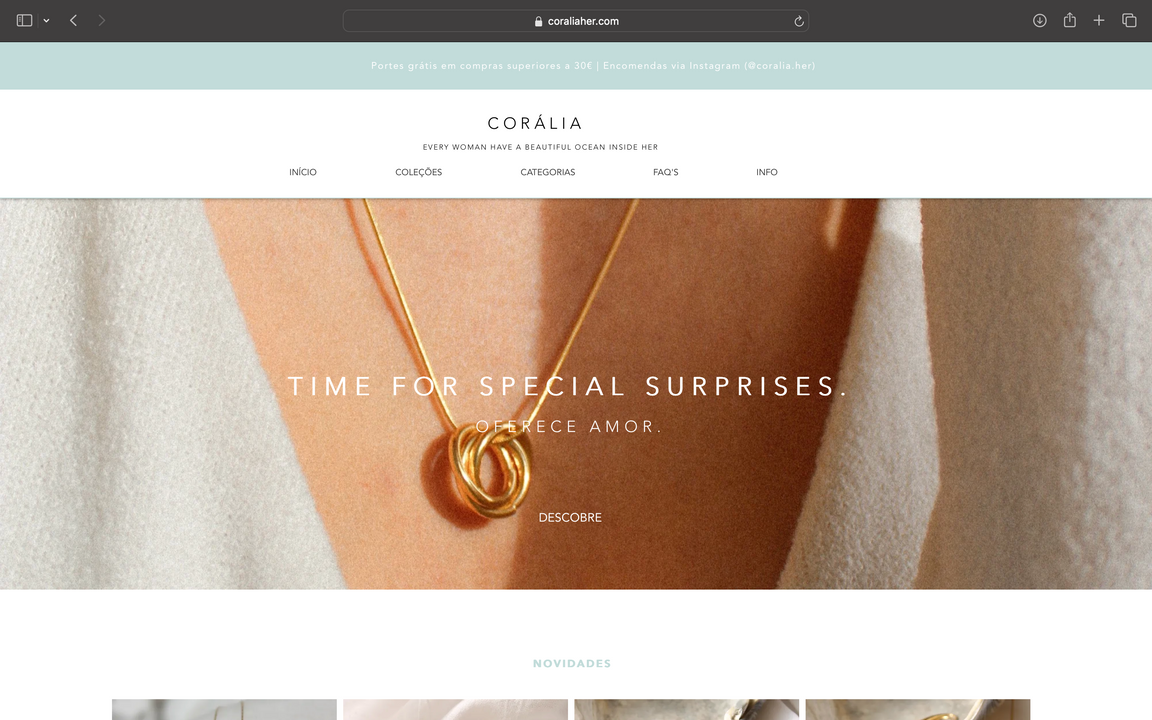Expand the sidebar tab group dropdown chevron
Screen dimensions: 1152x720
coord(46,21)
